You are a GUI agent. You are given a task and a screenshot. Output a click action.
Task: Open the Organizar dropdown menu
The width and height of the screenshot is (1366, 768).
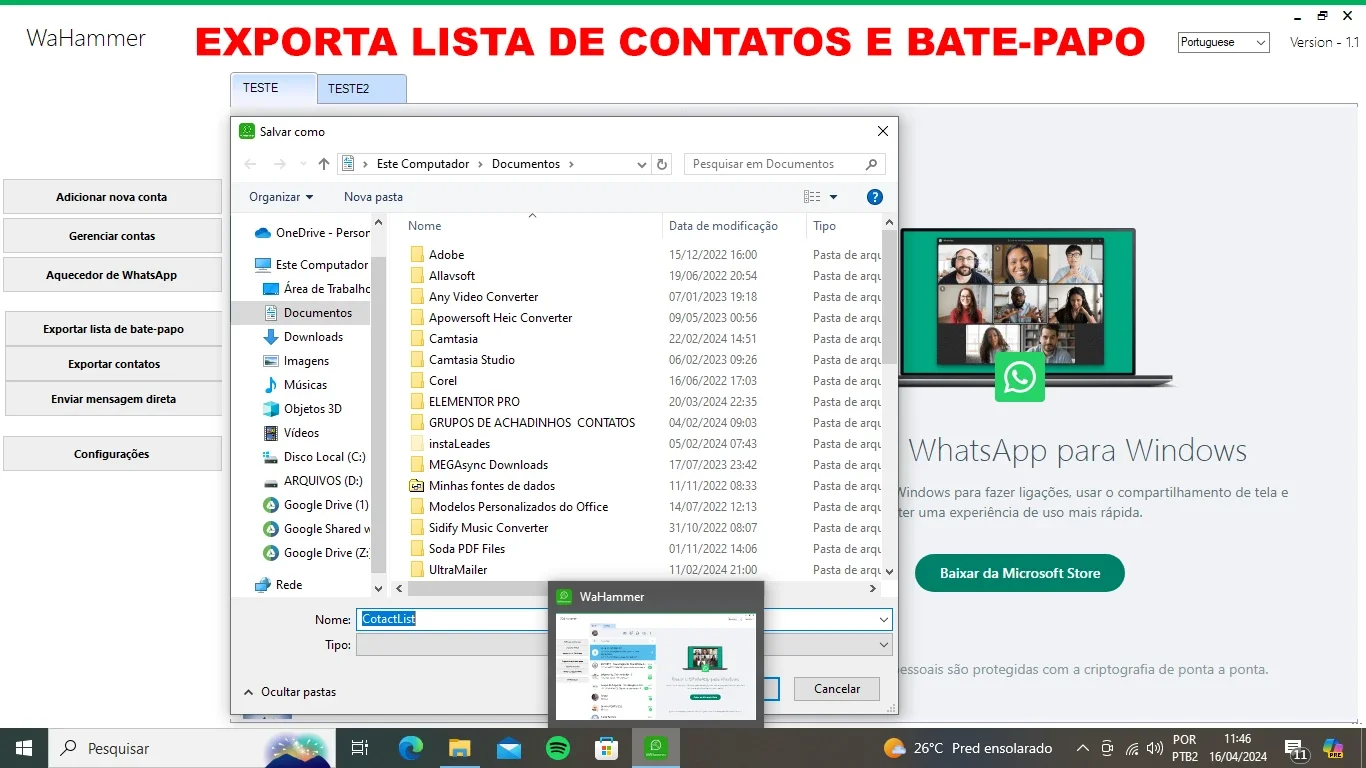(281, 197)
